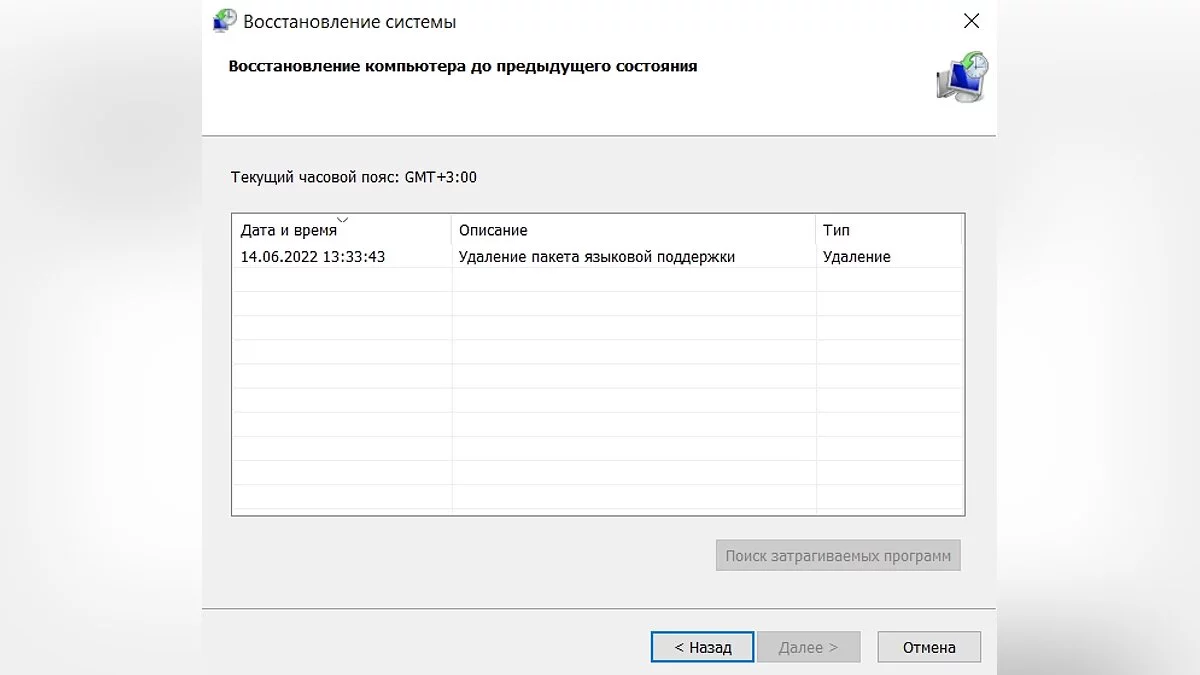Click the System Restore title bar icon
This screenshot has width=1200, height=675.
click(225, 21)
